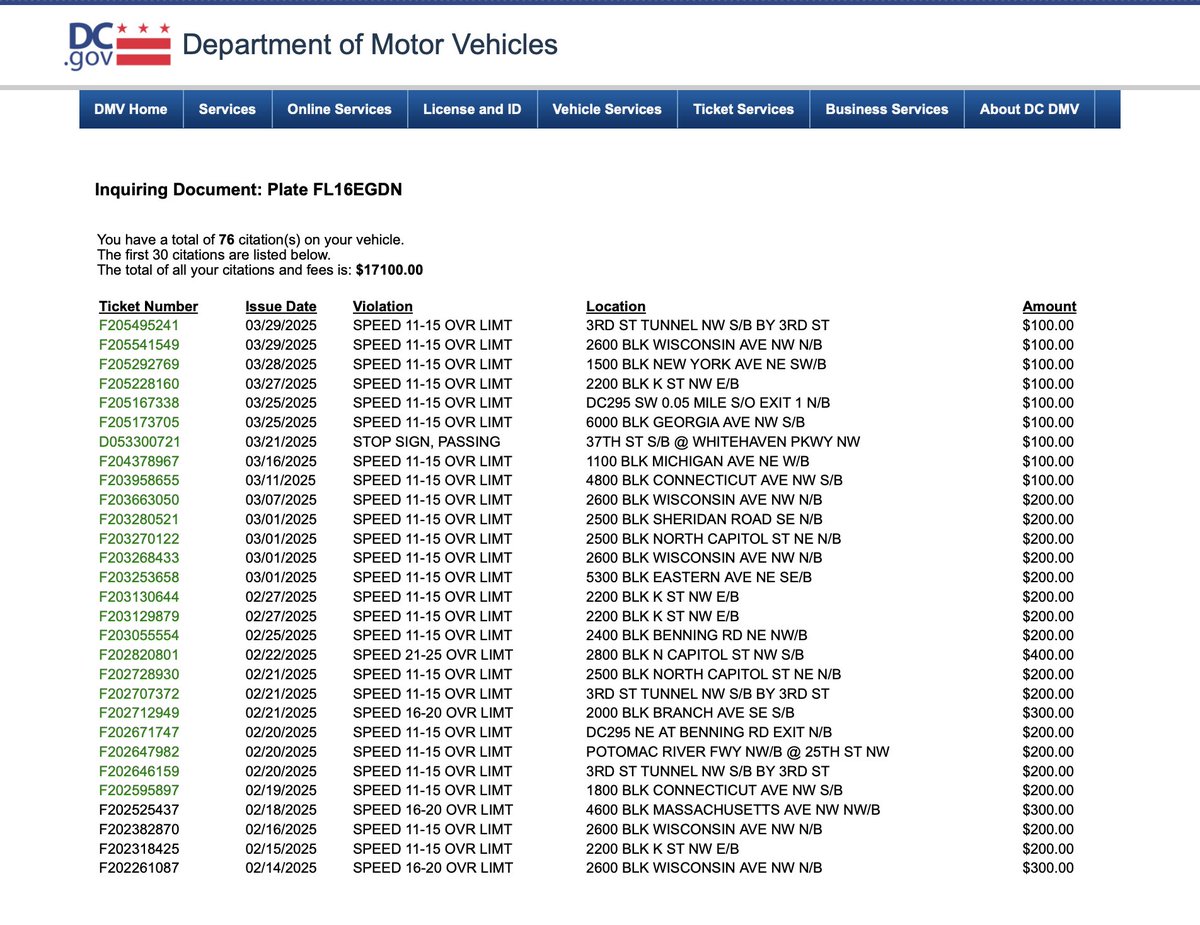Open About DC DMV menu
This screenshot has width=1200, height=925.
click(x=1029, y=109)
